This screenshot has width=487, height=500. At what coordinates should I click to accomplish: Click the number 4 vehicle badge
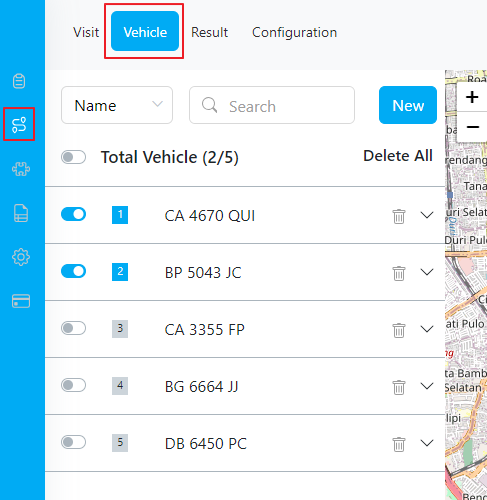[x=120, y=386]
